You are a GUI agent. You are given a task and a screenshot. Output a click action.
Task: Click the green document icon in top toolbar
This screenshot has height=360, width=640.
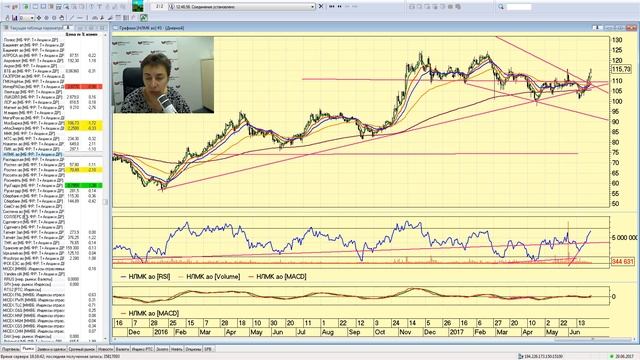26,7
